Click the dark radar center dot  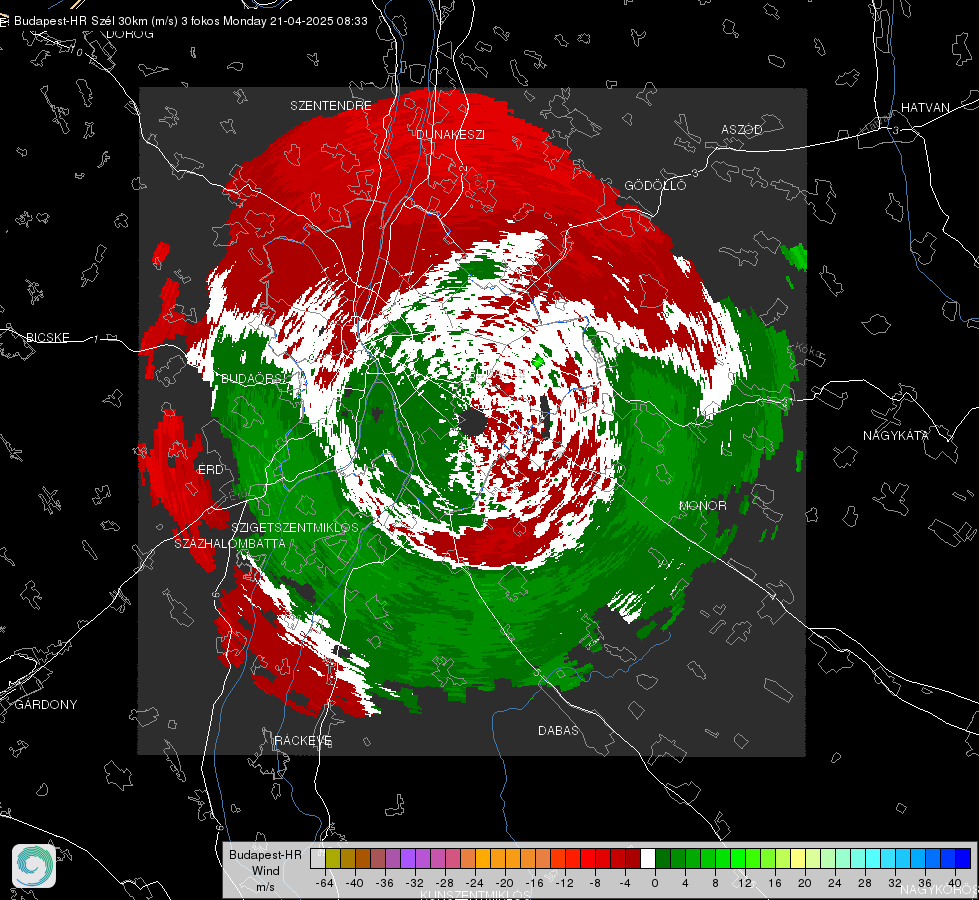pos(473,423)
